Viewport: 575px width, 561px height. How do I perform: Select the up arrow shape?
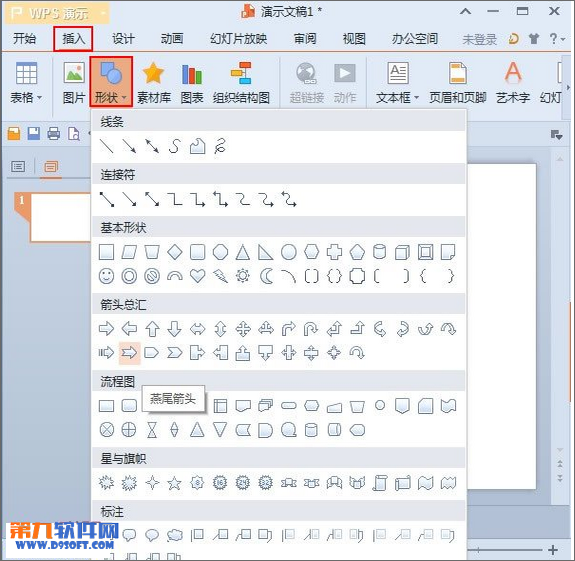(x=152, y=329)
